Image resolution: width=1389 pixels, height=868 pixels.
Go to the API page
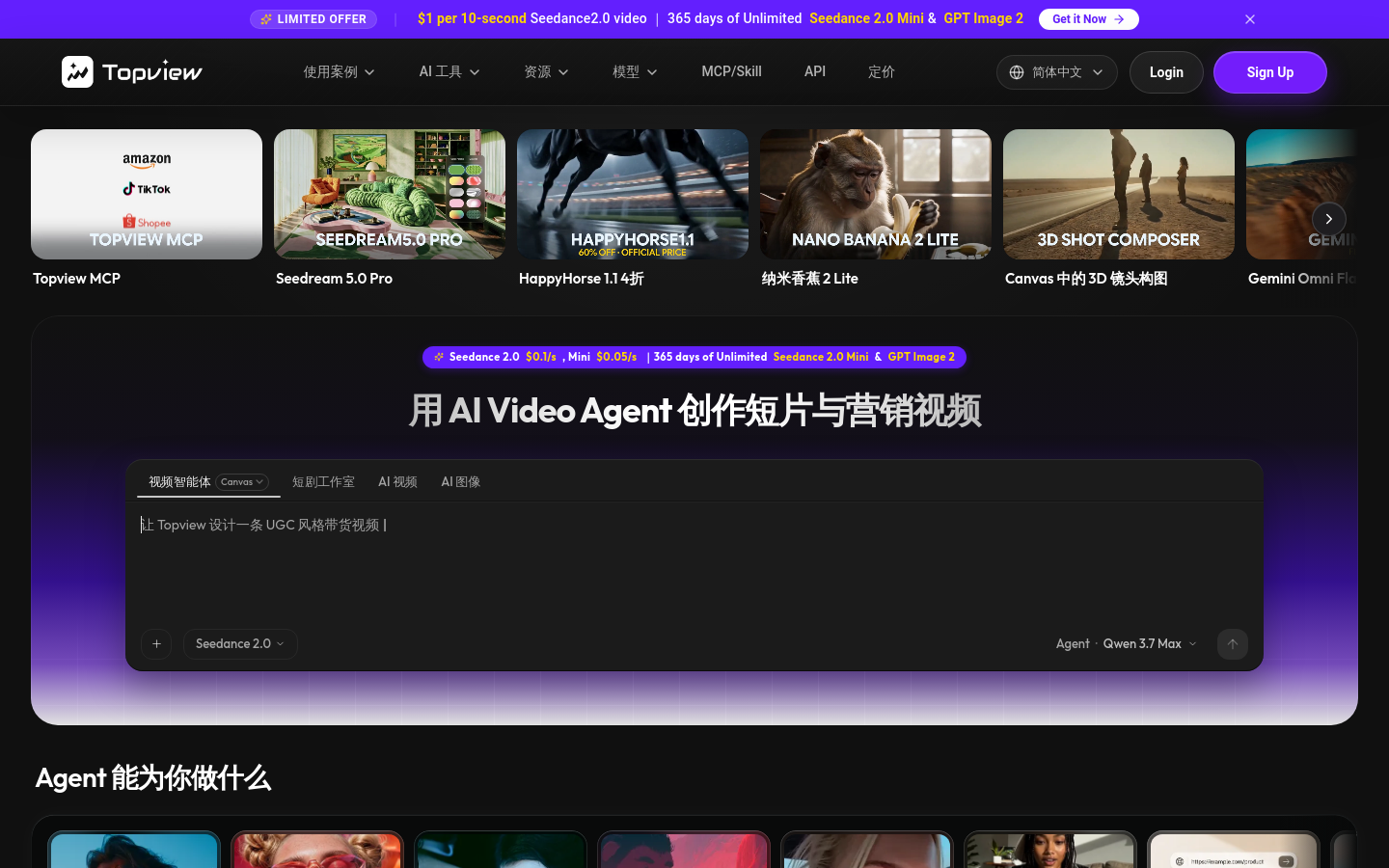[815, 71]
